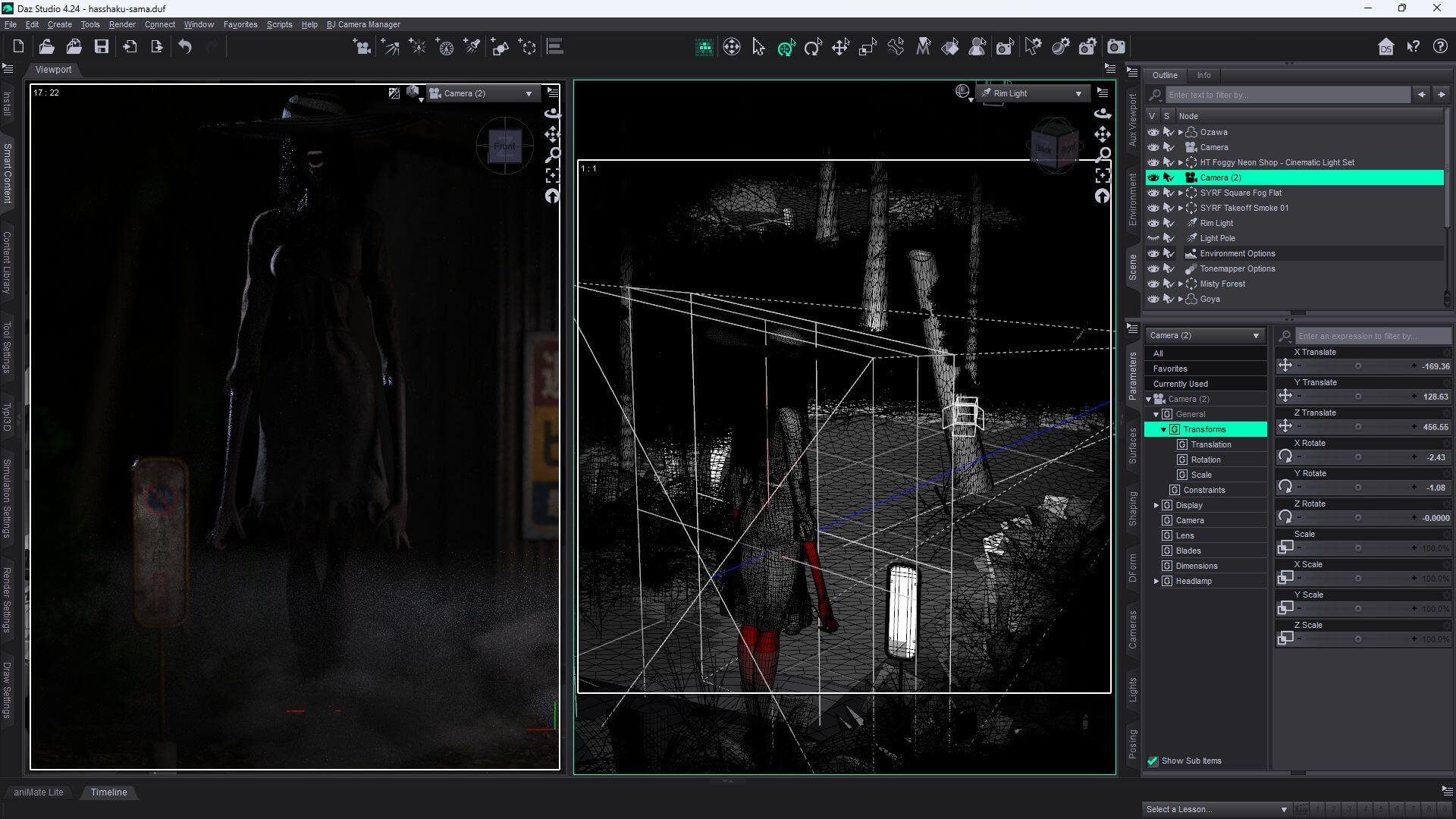Expand the Ozawa node in Scene
This screenshot has width=1456, height=819.
(x=1180, y=132)
